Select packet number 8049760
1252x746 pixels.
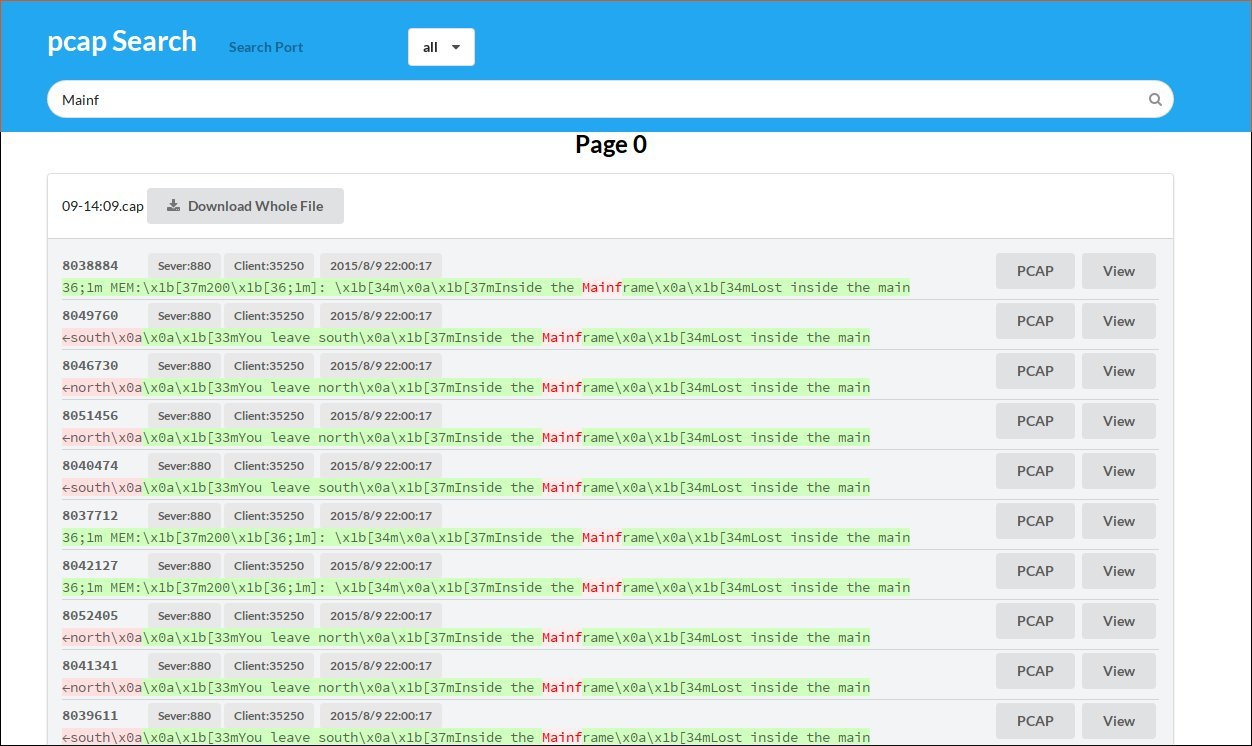90,316
